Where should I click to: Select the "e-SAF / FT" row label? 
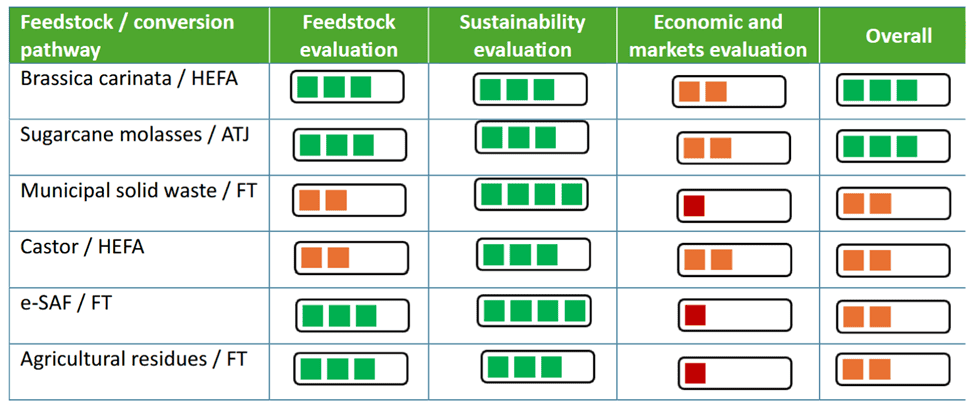click(x=66, y=300)
